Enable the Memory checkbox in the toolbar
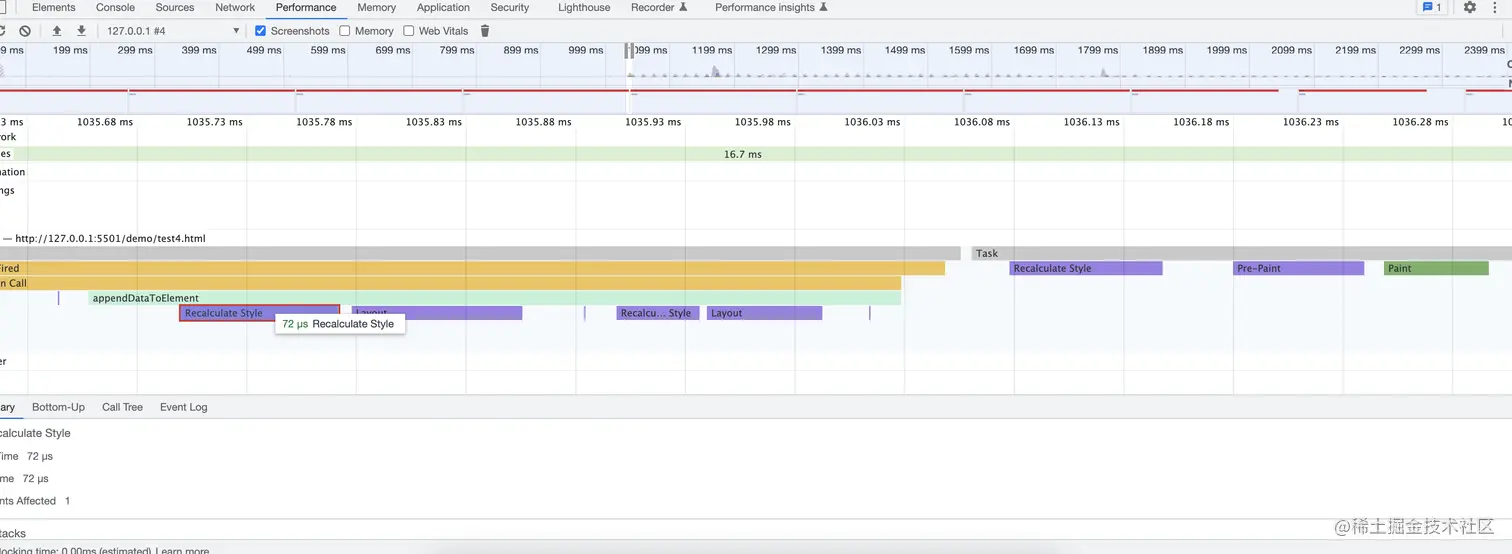This screenshot has height=554, width=1512. pos(345,31)
